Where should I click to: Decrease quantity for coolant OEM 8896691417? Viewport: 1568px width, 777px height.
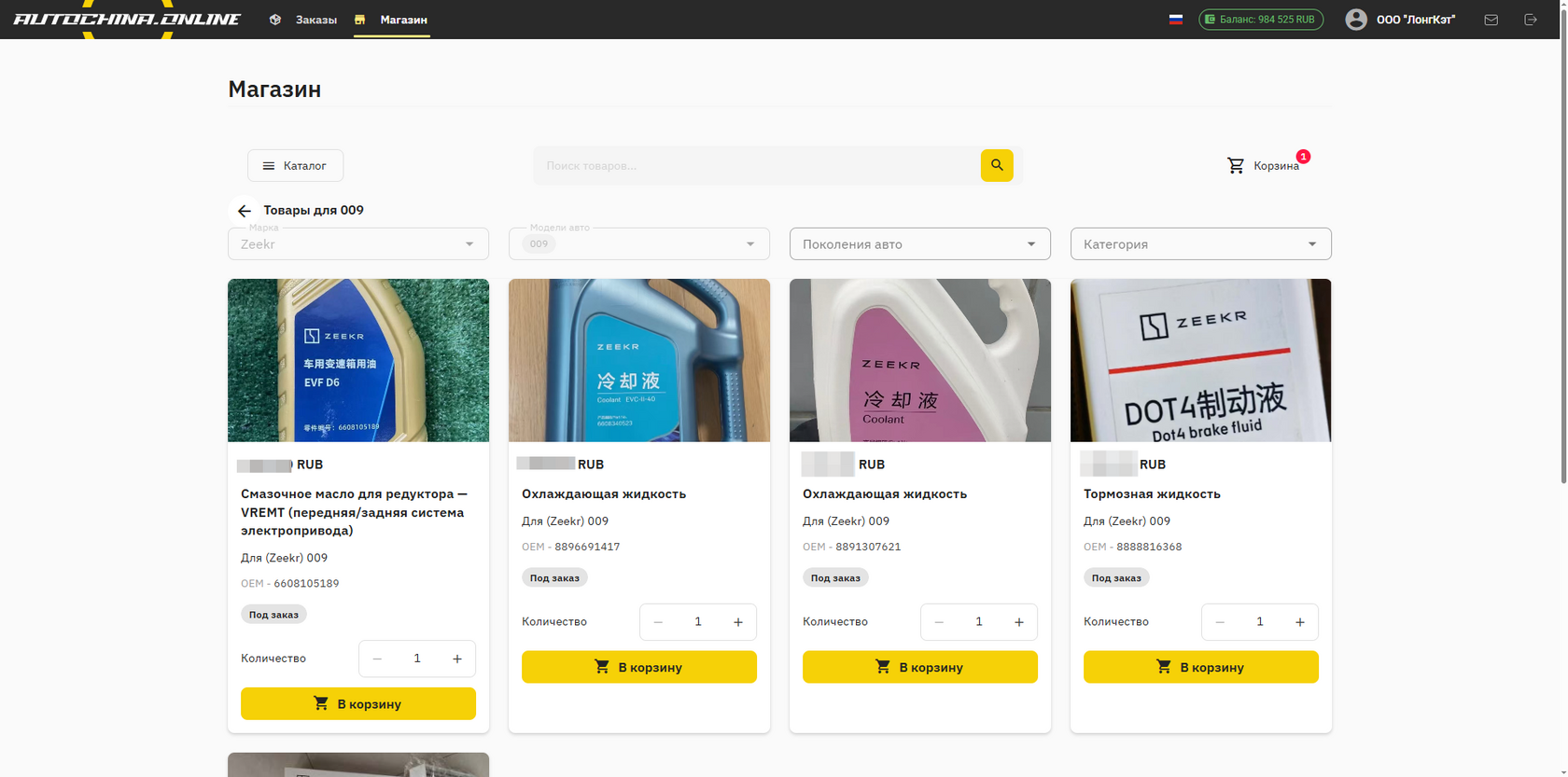(x=658, y=622)
